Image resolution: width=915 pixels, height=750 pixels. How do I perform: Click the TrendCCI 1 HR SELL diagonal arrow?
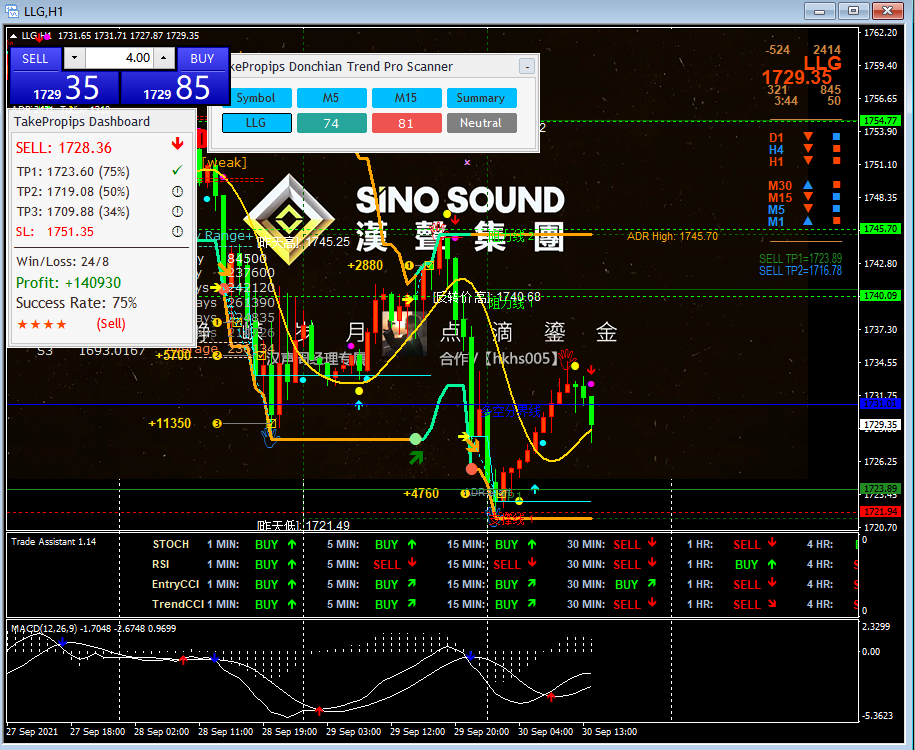click(x=772, y=604)
